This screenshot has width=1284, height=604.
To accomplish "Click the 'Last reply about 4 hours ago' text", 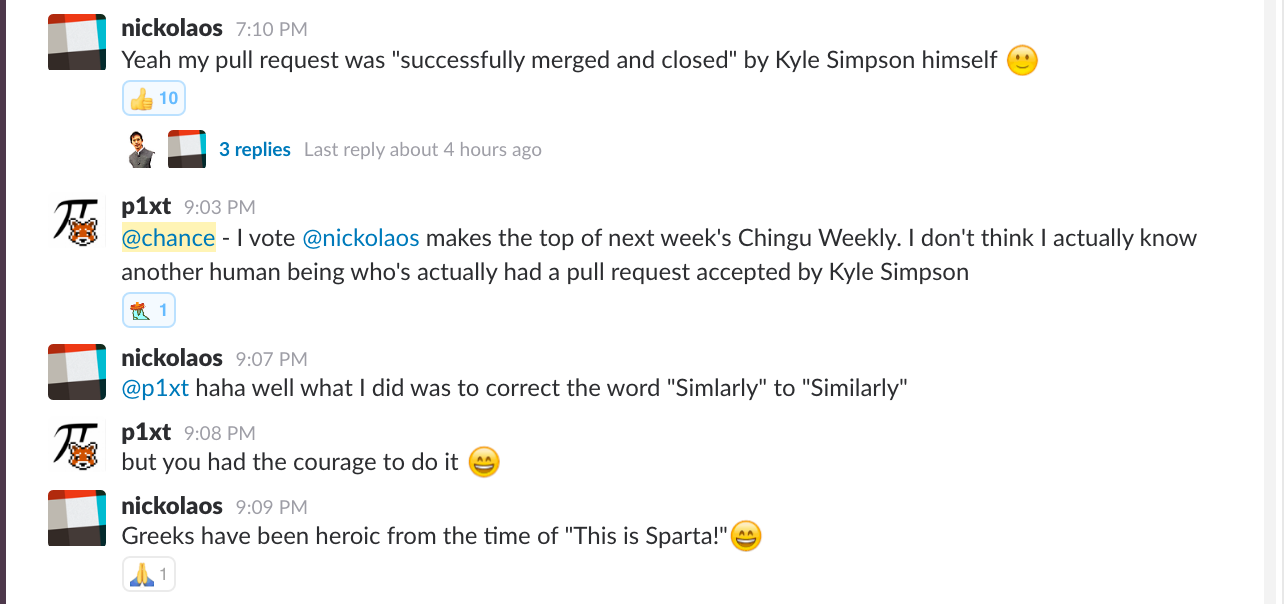I will [x=422, y=150].
